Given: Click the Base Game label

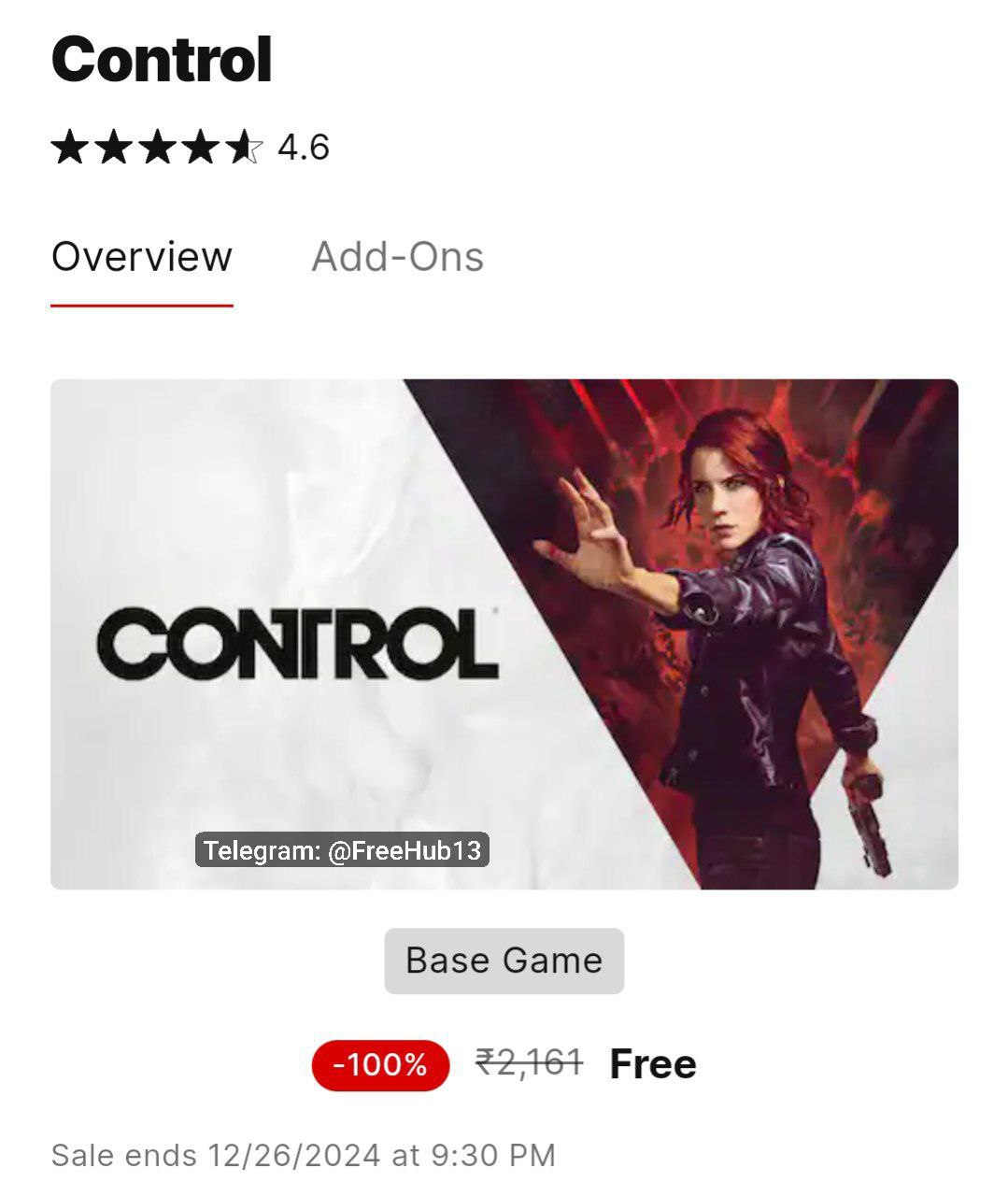Looking at the screenshot, I should click(x=504, y=961).
